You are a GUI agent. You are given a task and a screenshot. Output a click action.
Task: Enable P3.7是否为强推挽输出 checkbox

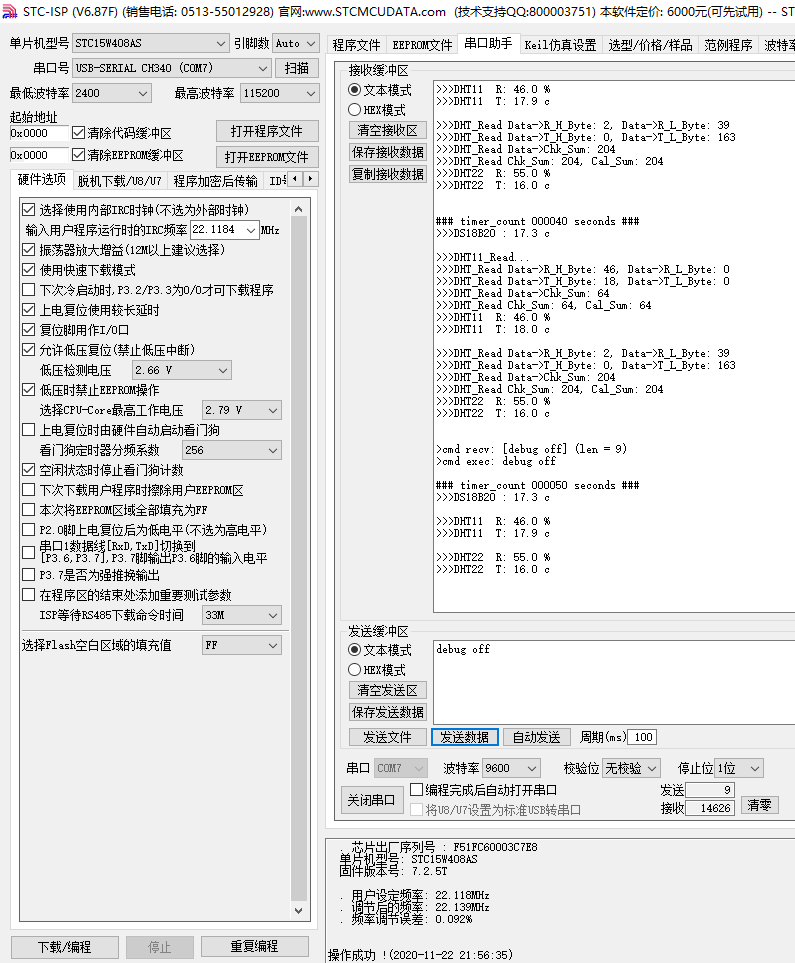(x=28, y=575)
